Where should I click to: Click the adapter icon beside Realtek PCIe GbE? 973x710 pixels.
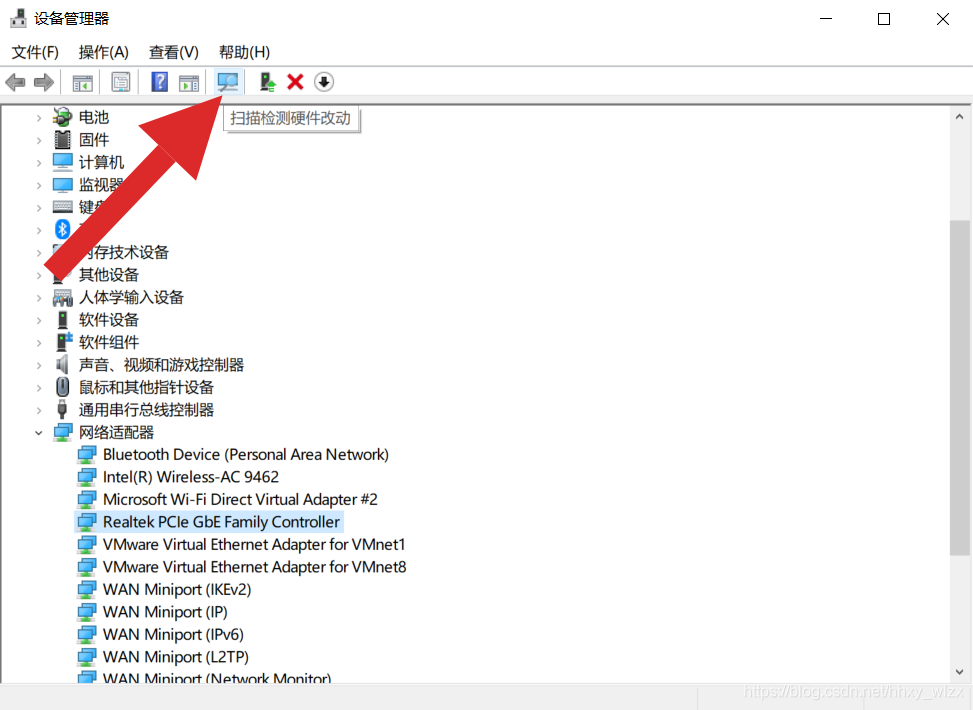(86, 522)
